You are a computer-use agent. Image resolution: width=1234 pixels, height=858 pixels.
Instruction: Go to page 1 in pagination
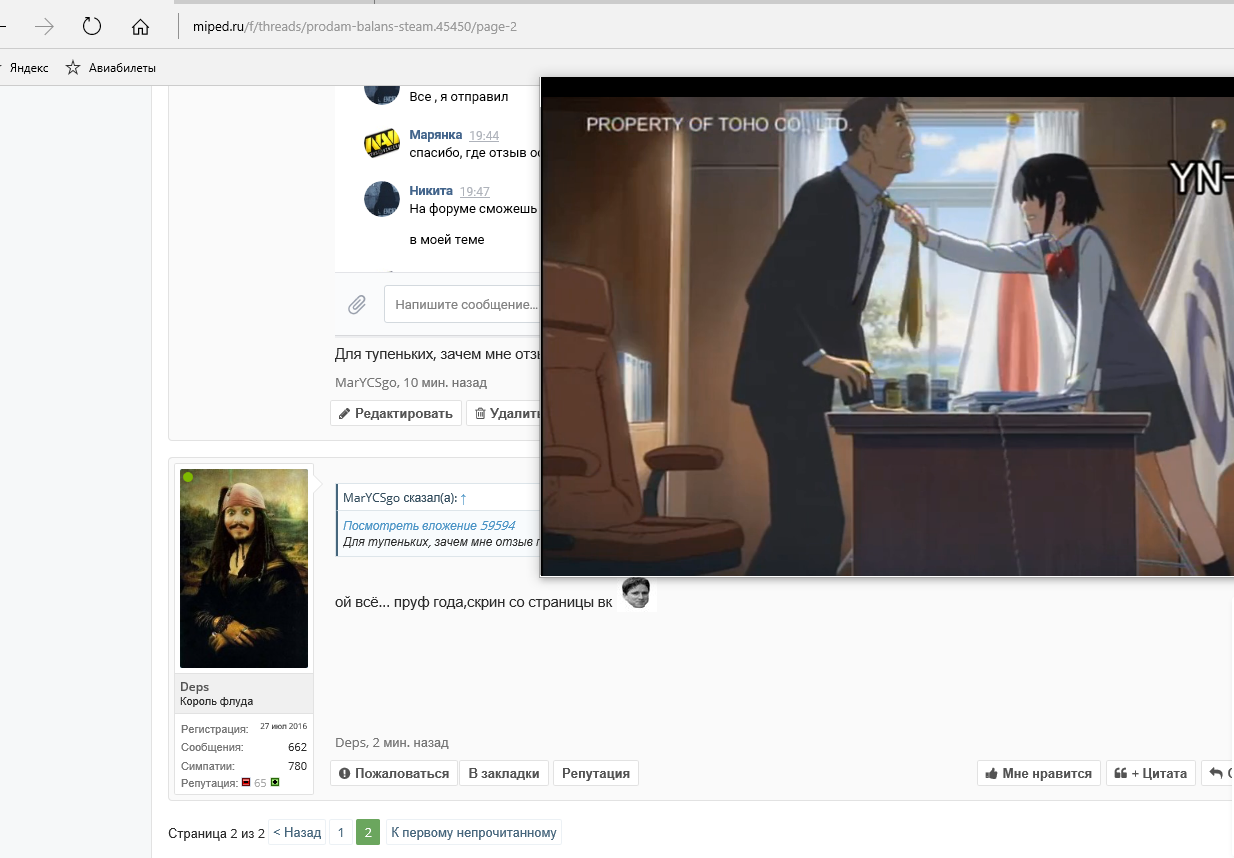341,832
